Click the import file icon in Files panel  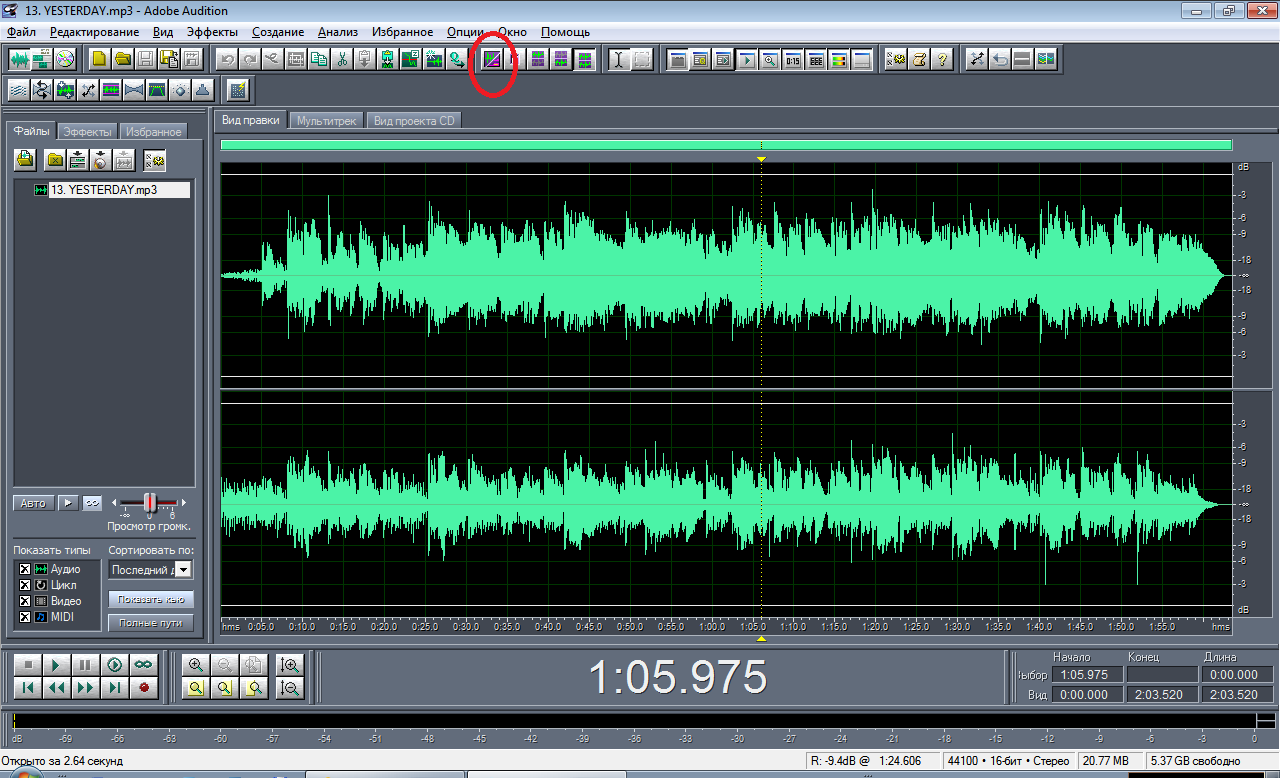pos(25,159)
